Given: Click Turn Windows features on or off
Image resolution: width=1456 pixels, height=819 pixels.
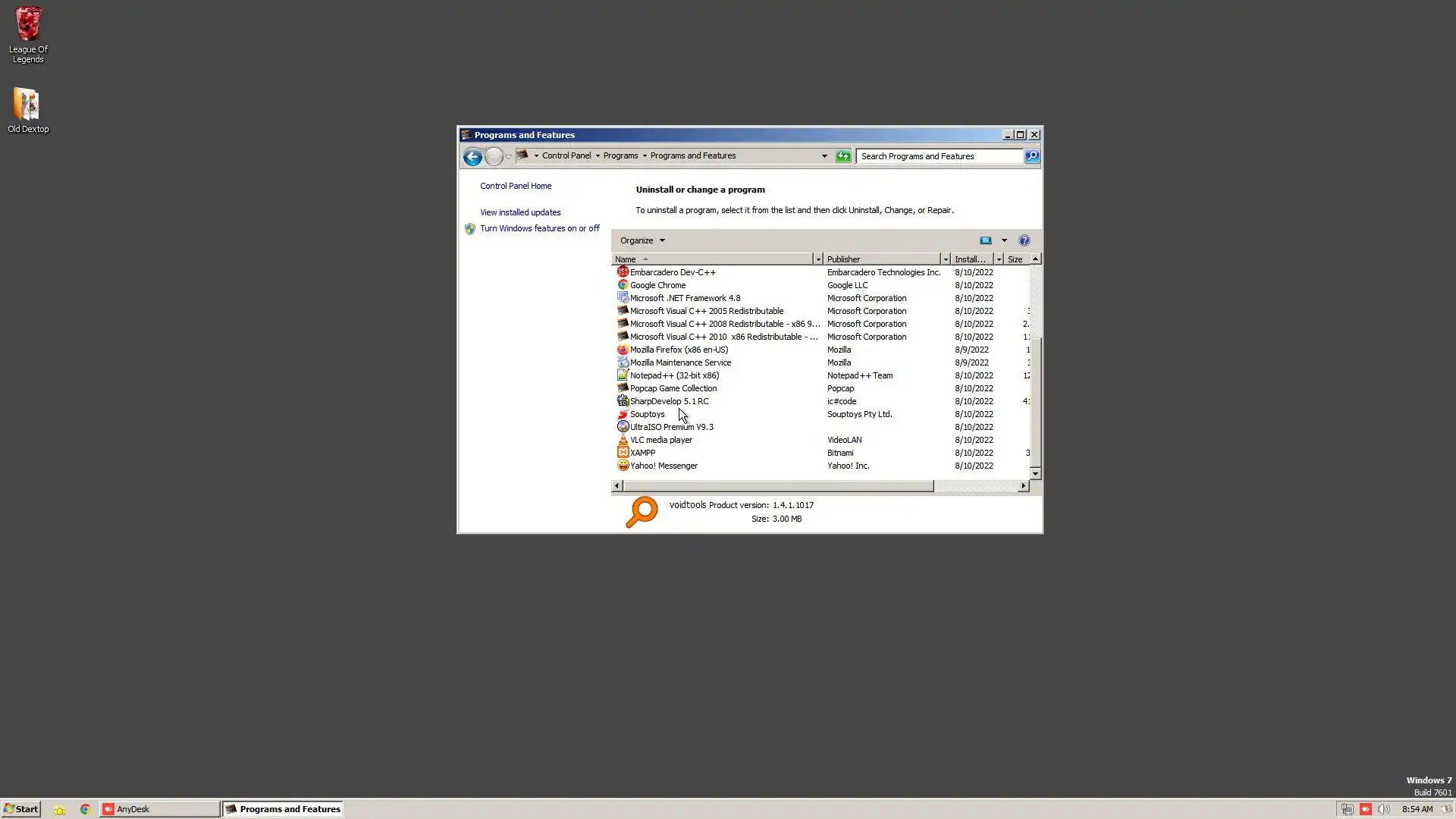Looking at the screenshot, I should tap(539, 228).
